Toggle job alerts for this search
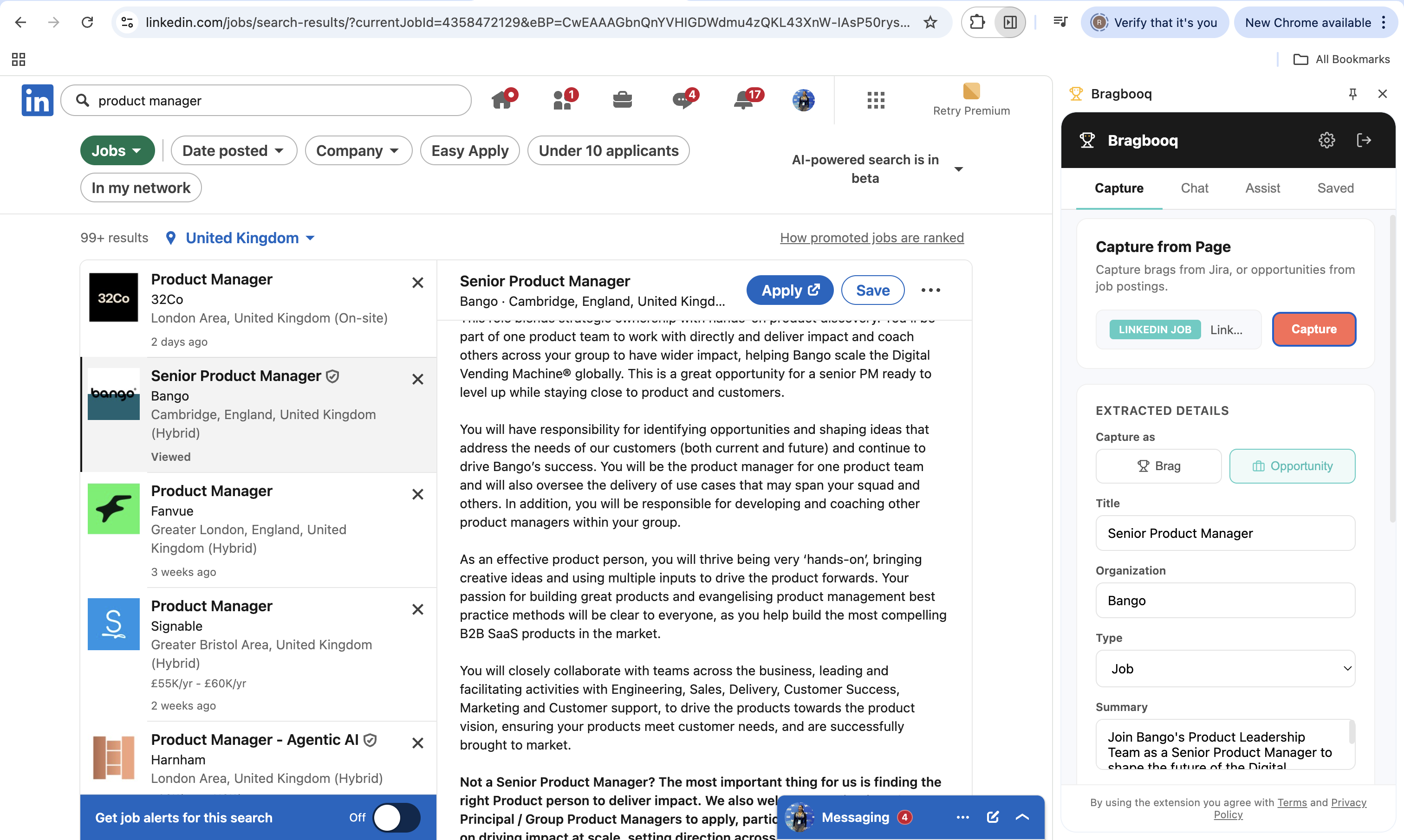1404x840 pixels. (x=396, y=817)
